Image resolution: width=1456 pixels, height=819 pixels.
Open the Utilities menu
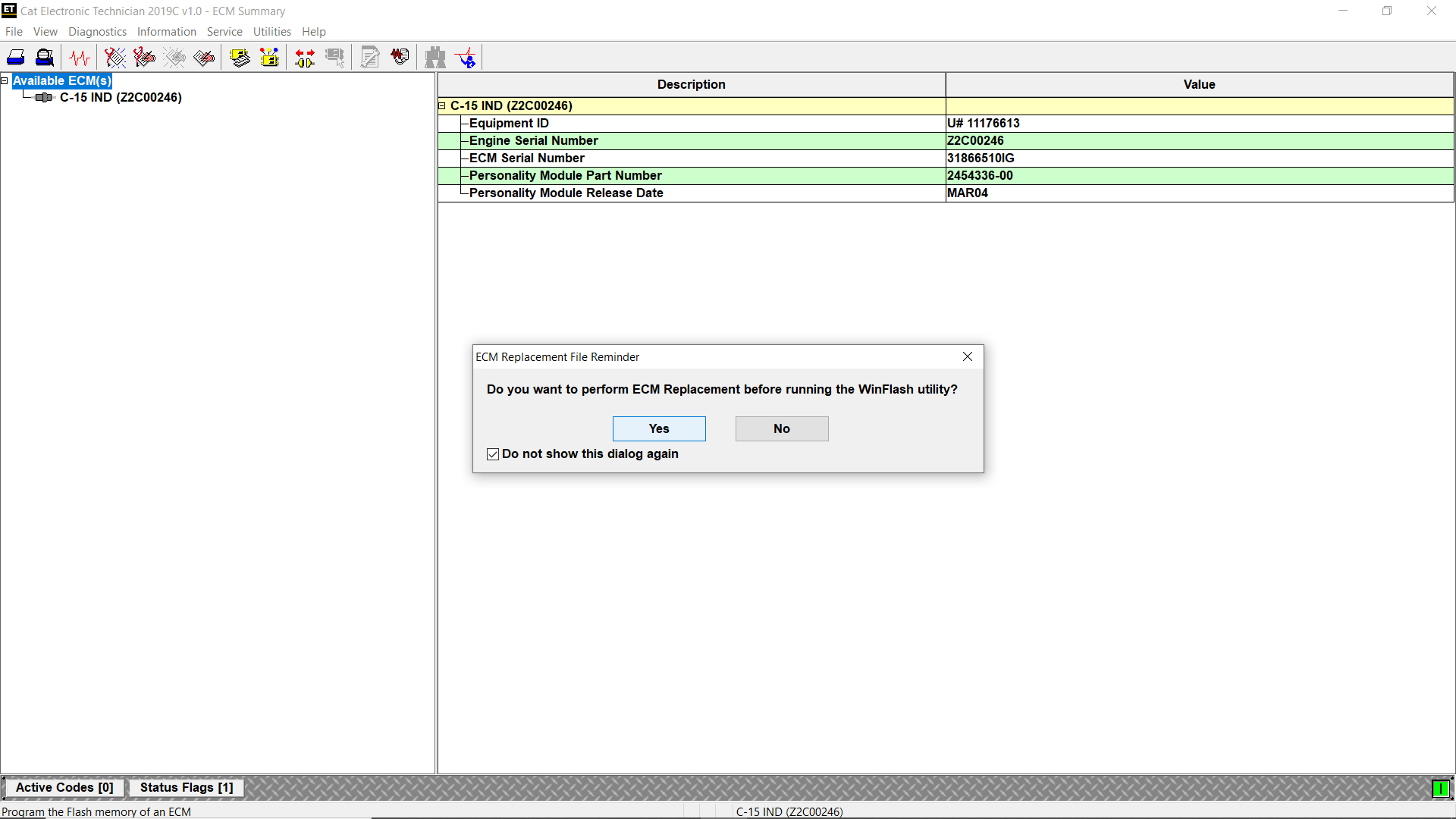[272, 32]
